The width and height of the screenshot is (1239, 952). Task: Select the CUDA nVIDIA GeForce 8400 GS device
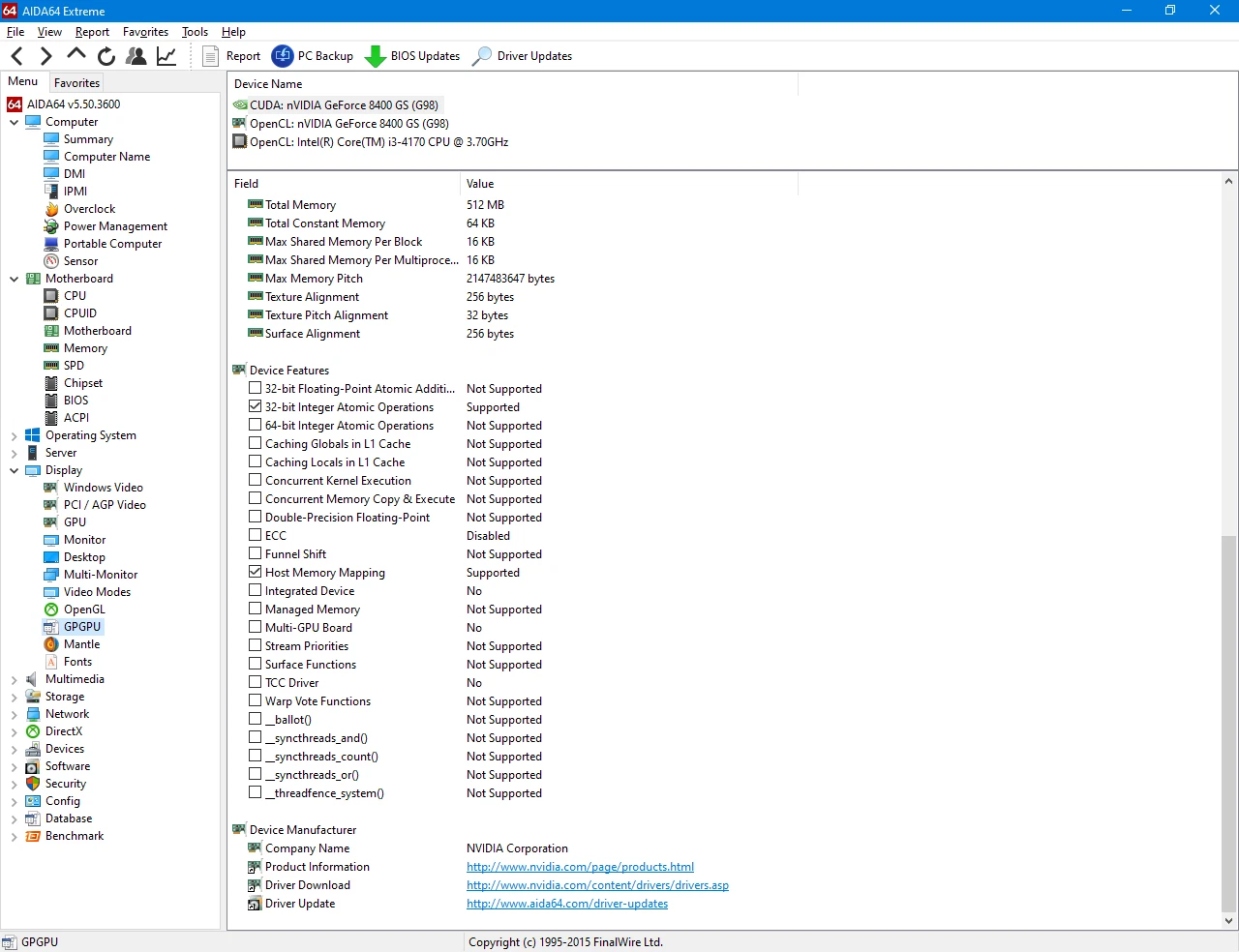point(344,105)
